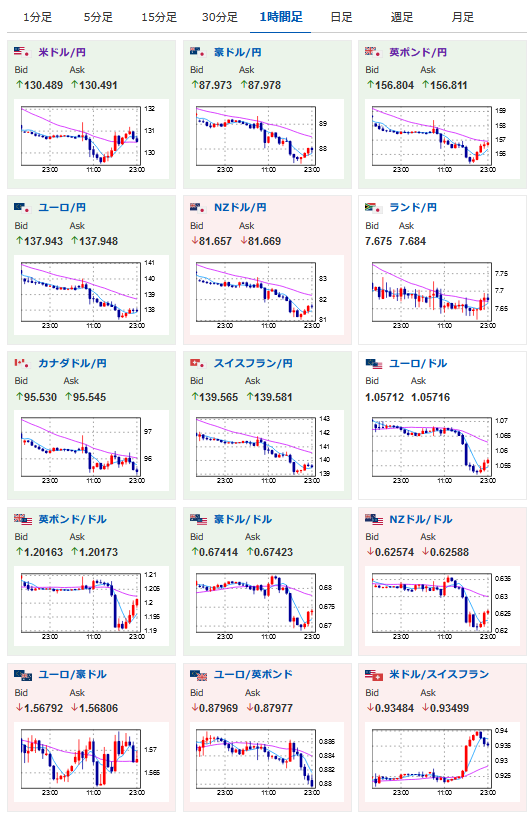Click the Australia-Japan flag icon beside 豪ドル/円
Image resolution: width=532 pixels, height=815 pixels.
coord(197,51)
